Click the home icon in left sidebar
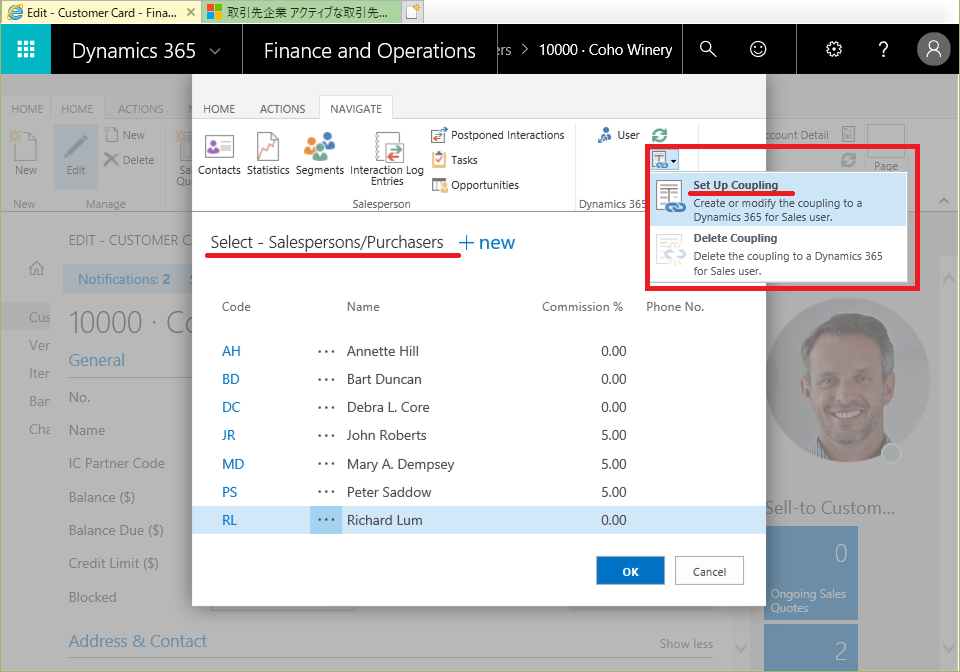Image resolution: width=960 pixels, height=672 pixels. coord(36,268)
